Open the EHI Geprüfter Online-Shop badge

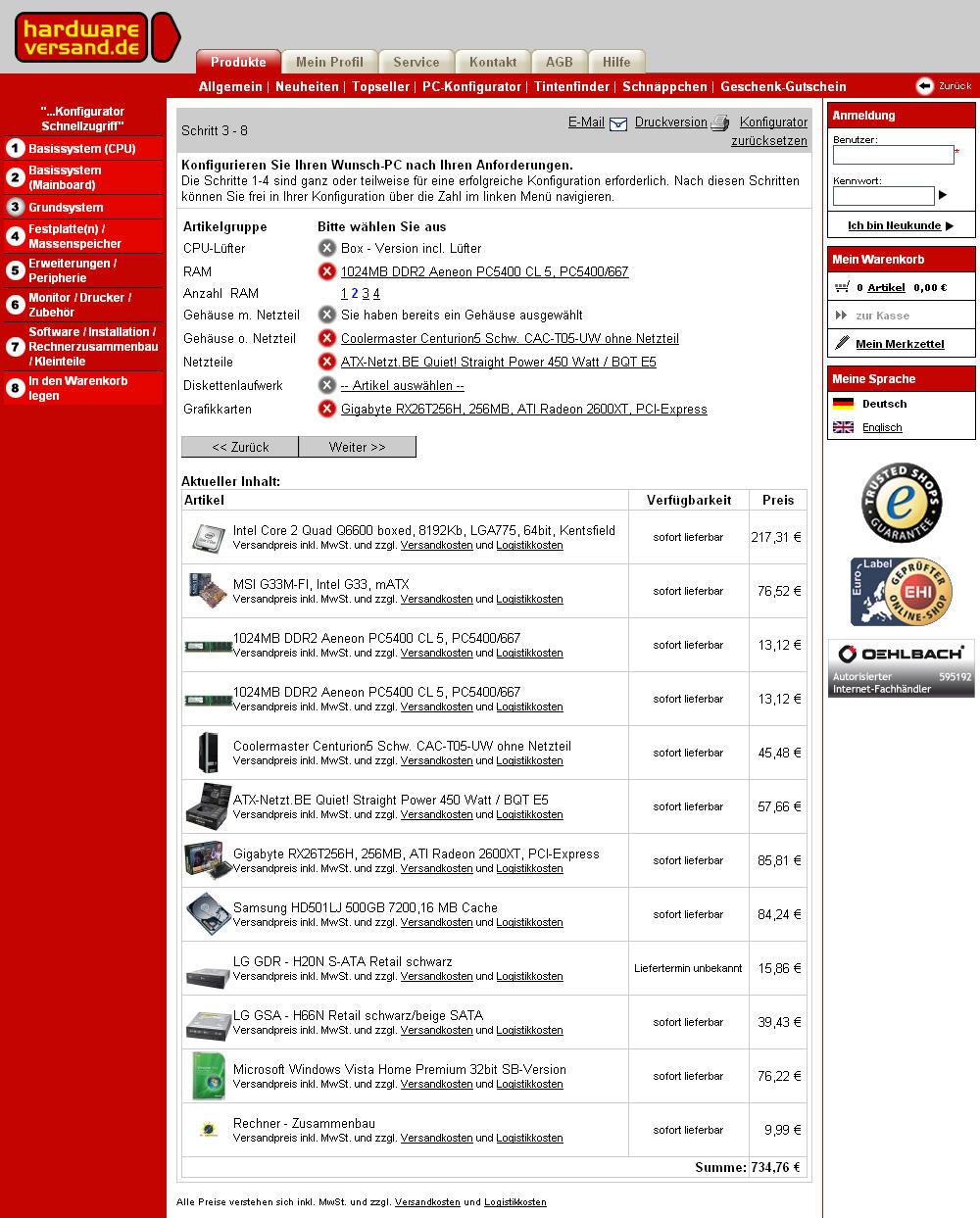tap(902, 592)
